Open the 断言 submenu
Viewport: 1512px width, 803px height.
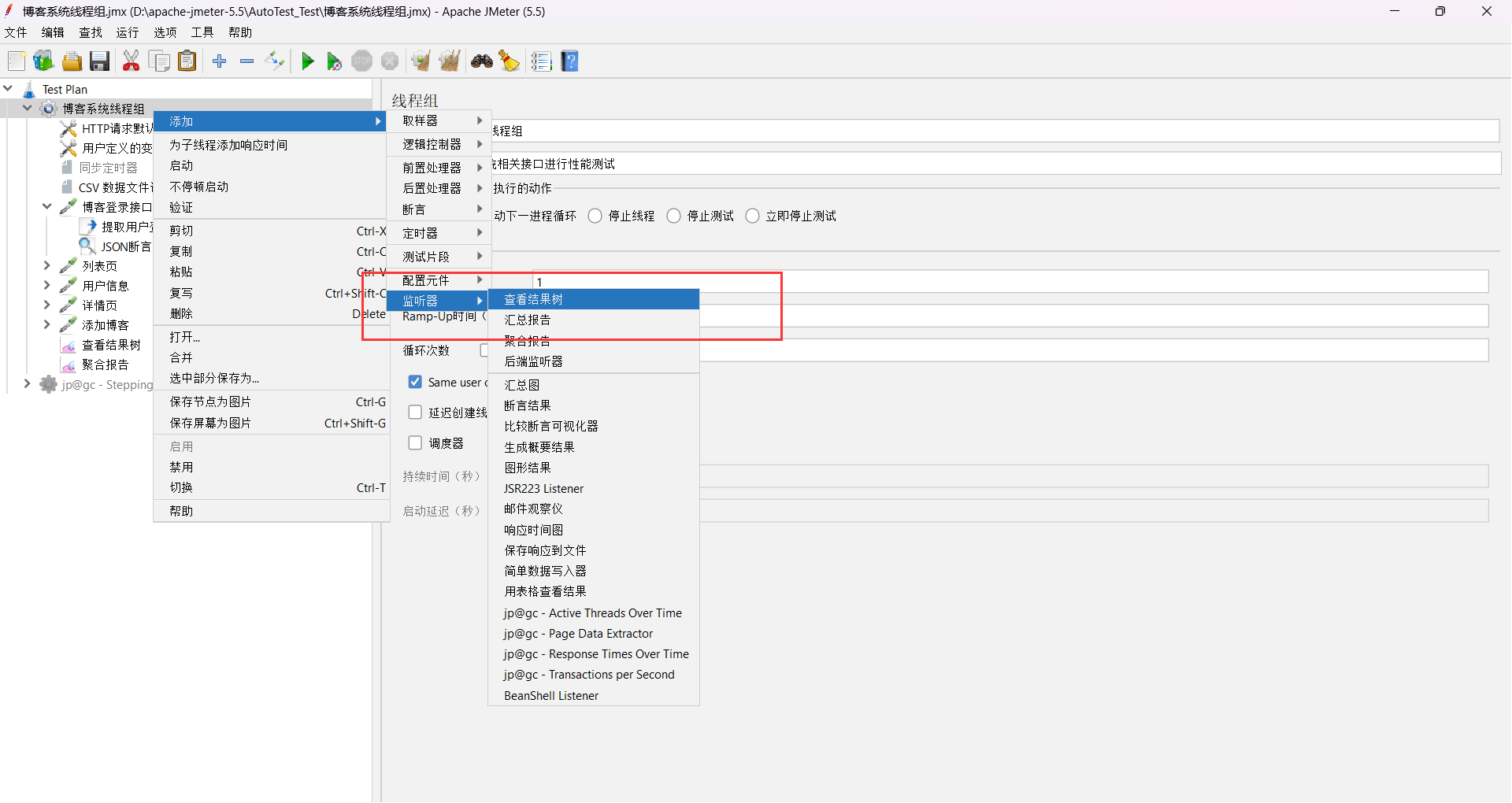tap(439, 209)
